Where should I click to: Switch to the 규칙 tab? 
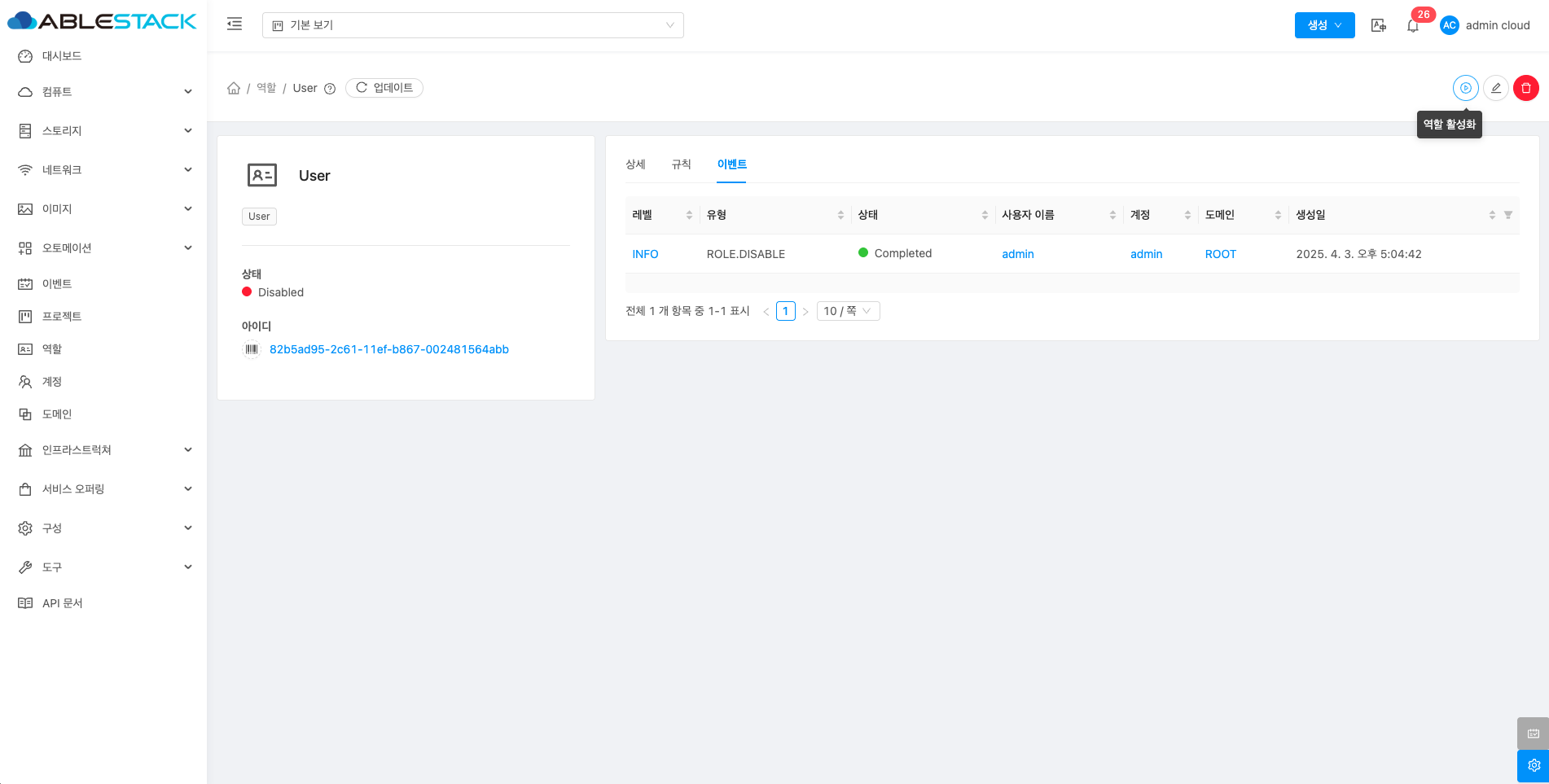[681, 164]
